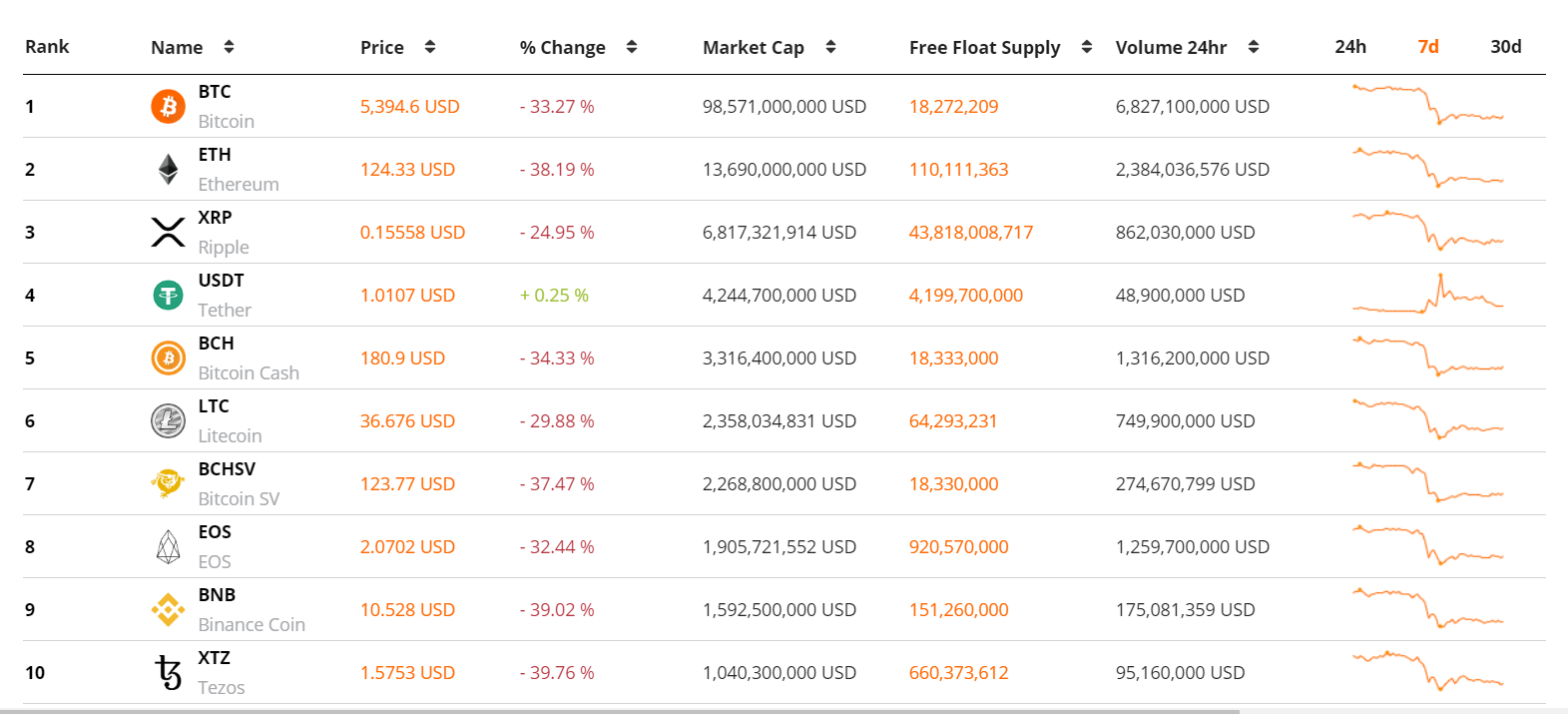Sort the table by Name column
The height and width of the screenshot is (714, 1568).
tap(229, 47)
